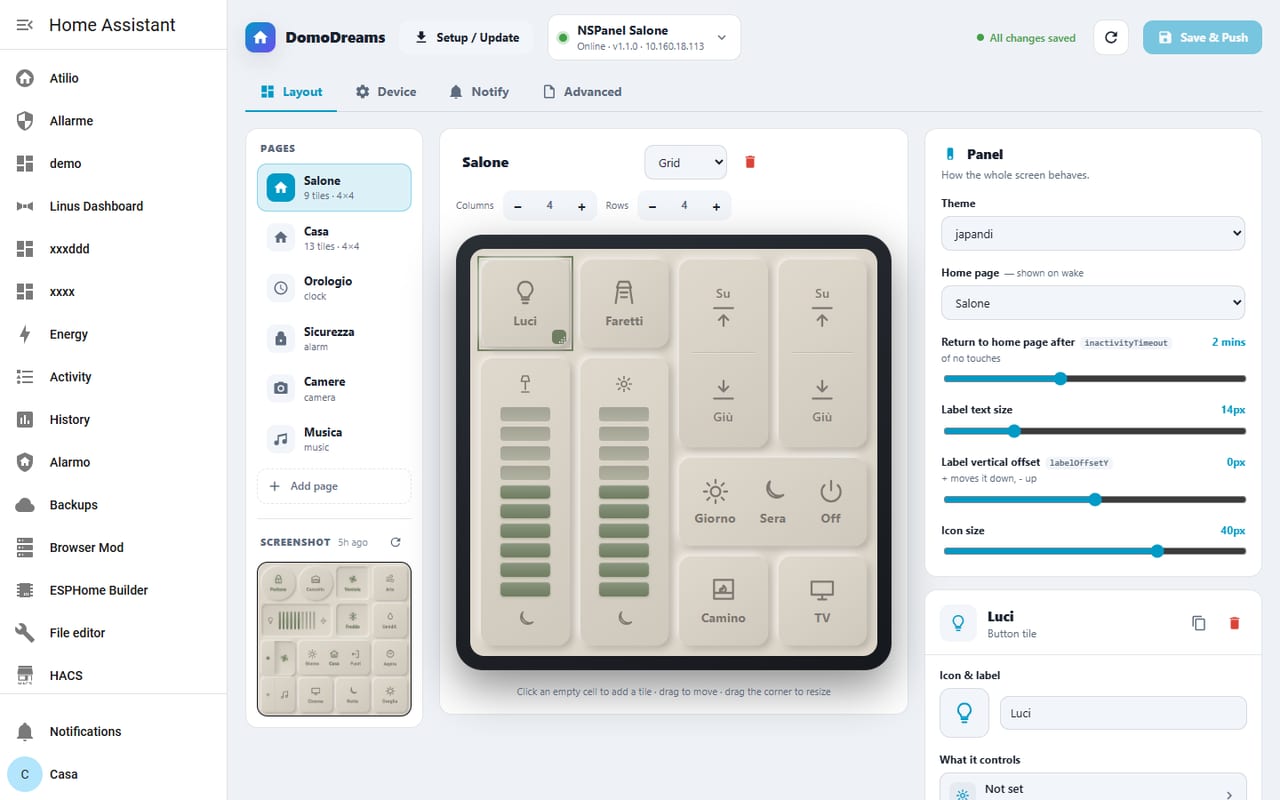This screenshot has width=1280, height=800.
Task: Open Backups cloud item in sidebar
Action: pyautogui.click(x=113, y=505)
